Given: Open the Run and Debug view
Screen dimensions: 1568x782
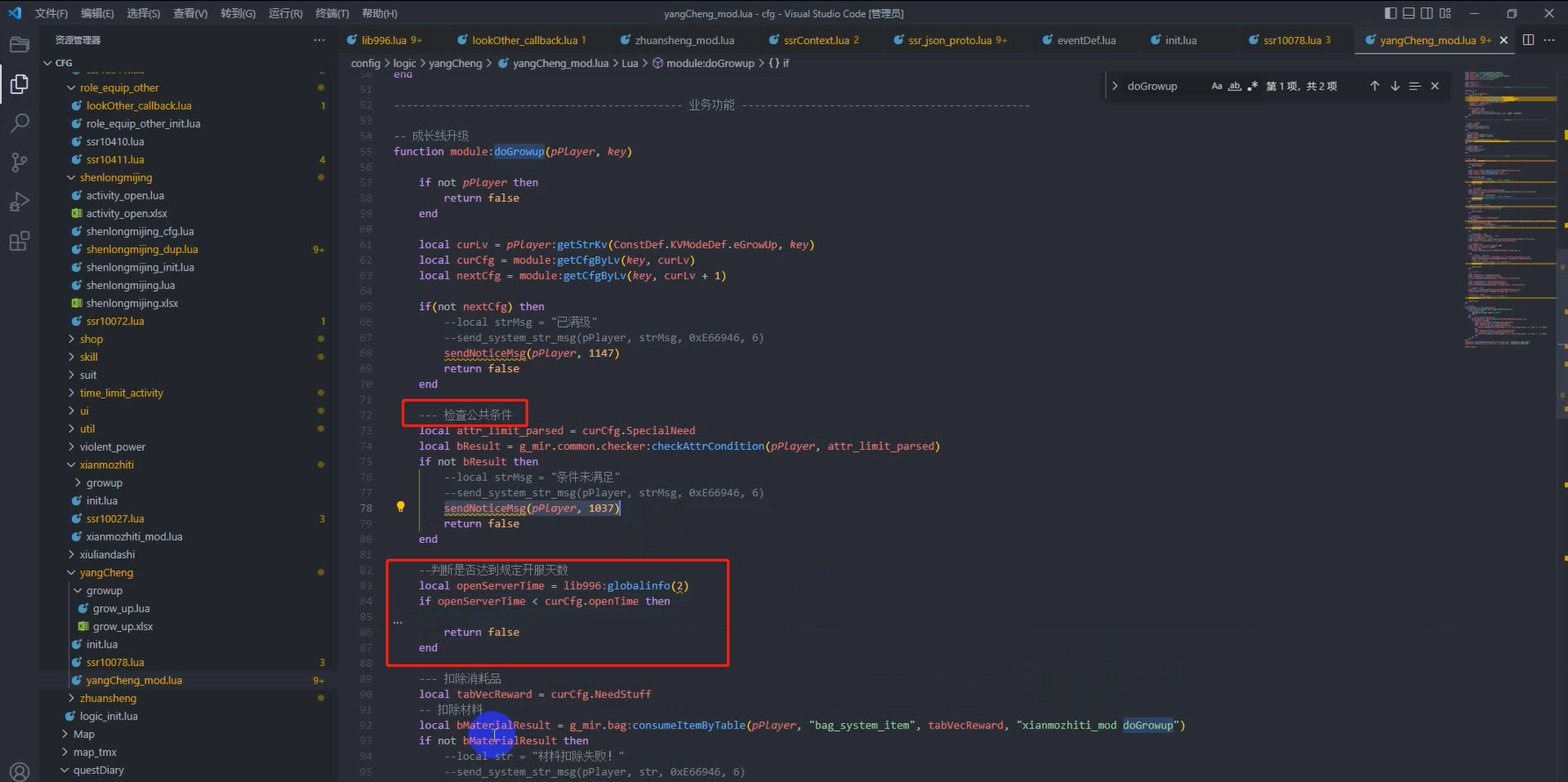Looking at the screenshot, I should 19,202.
